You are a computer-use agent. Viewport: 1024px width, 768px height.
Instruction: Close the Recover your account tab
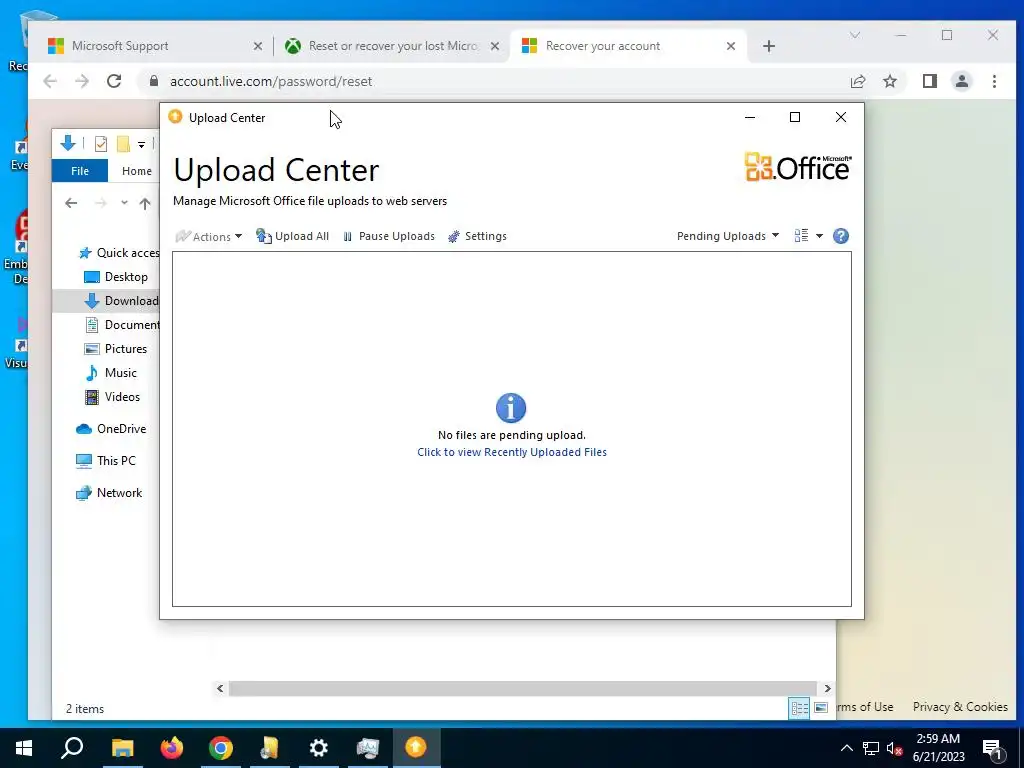[731, 46]
